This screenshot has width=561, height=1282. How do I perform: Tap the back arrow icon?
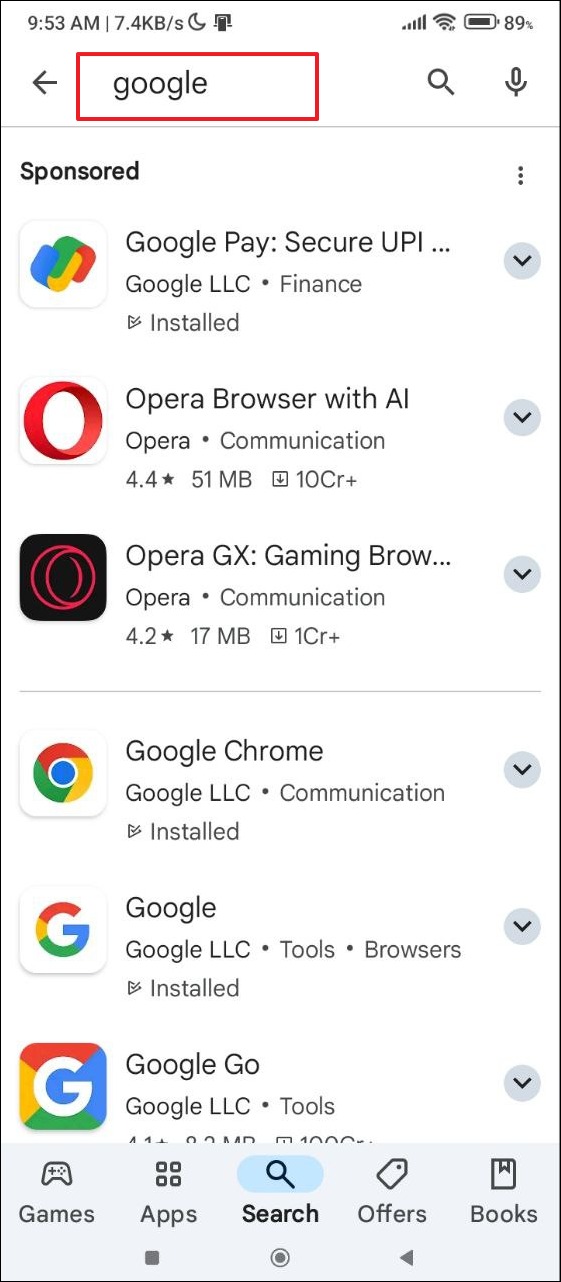[x=45, y=83]
